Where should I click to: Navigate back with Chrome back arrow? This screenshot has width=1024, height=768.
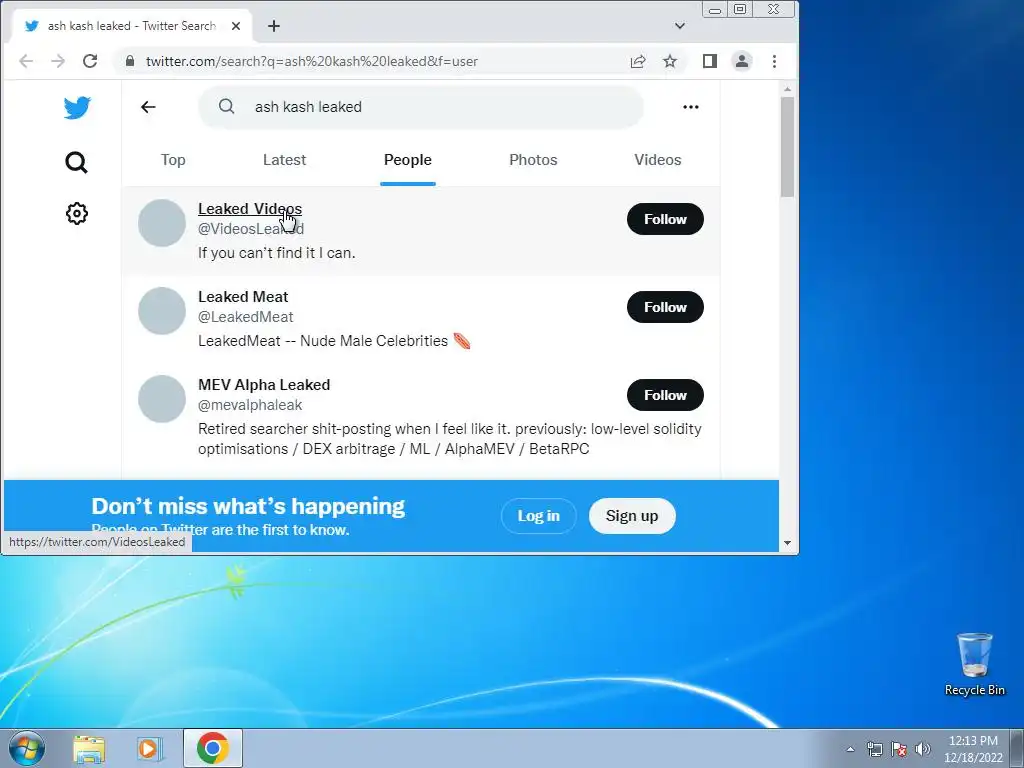[x=26, y=61]
